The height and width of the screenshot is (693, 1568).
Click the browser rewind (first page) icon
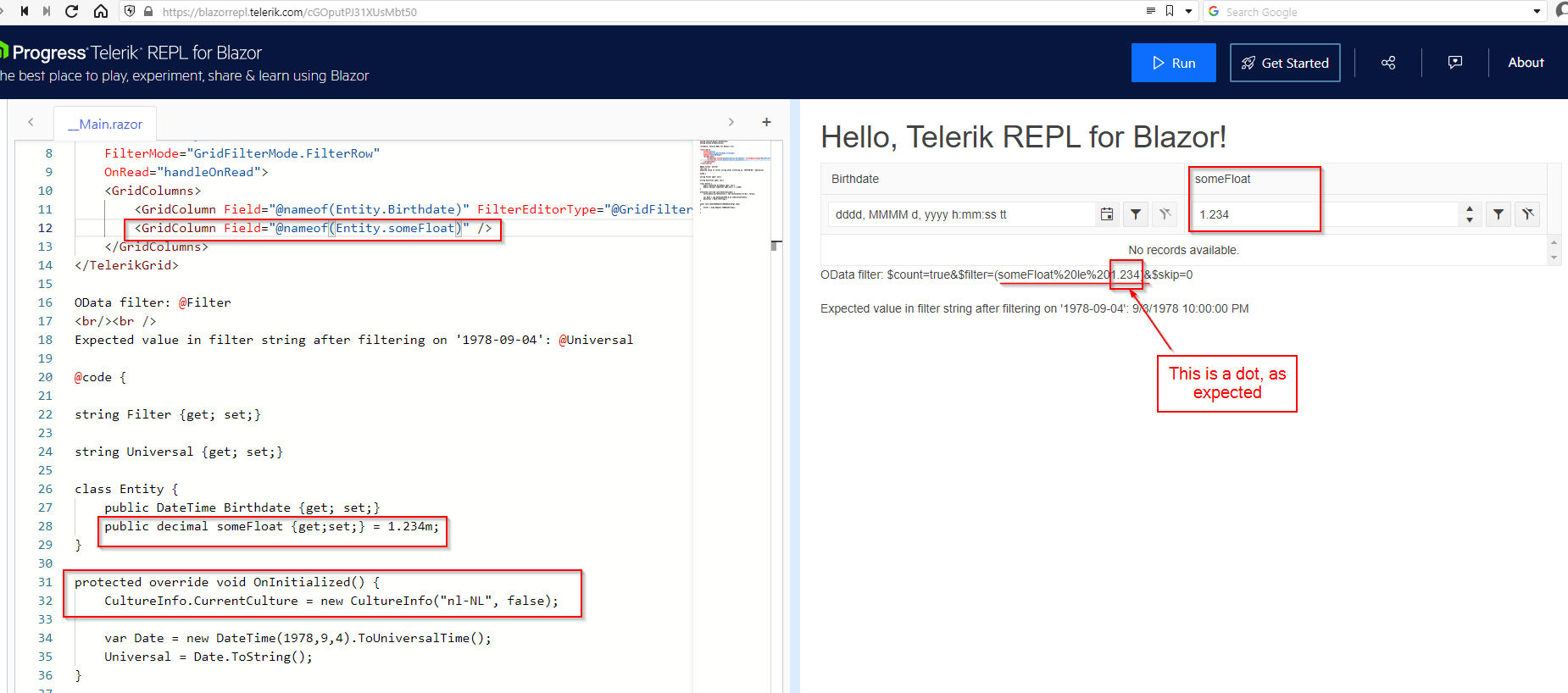pyautogui.click(x=25, y=11)
